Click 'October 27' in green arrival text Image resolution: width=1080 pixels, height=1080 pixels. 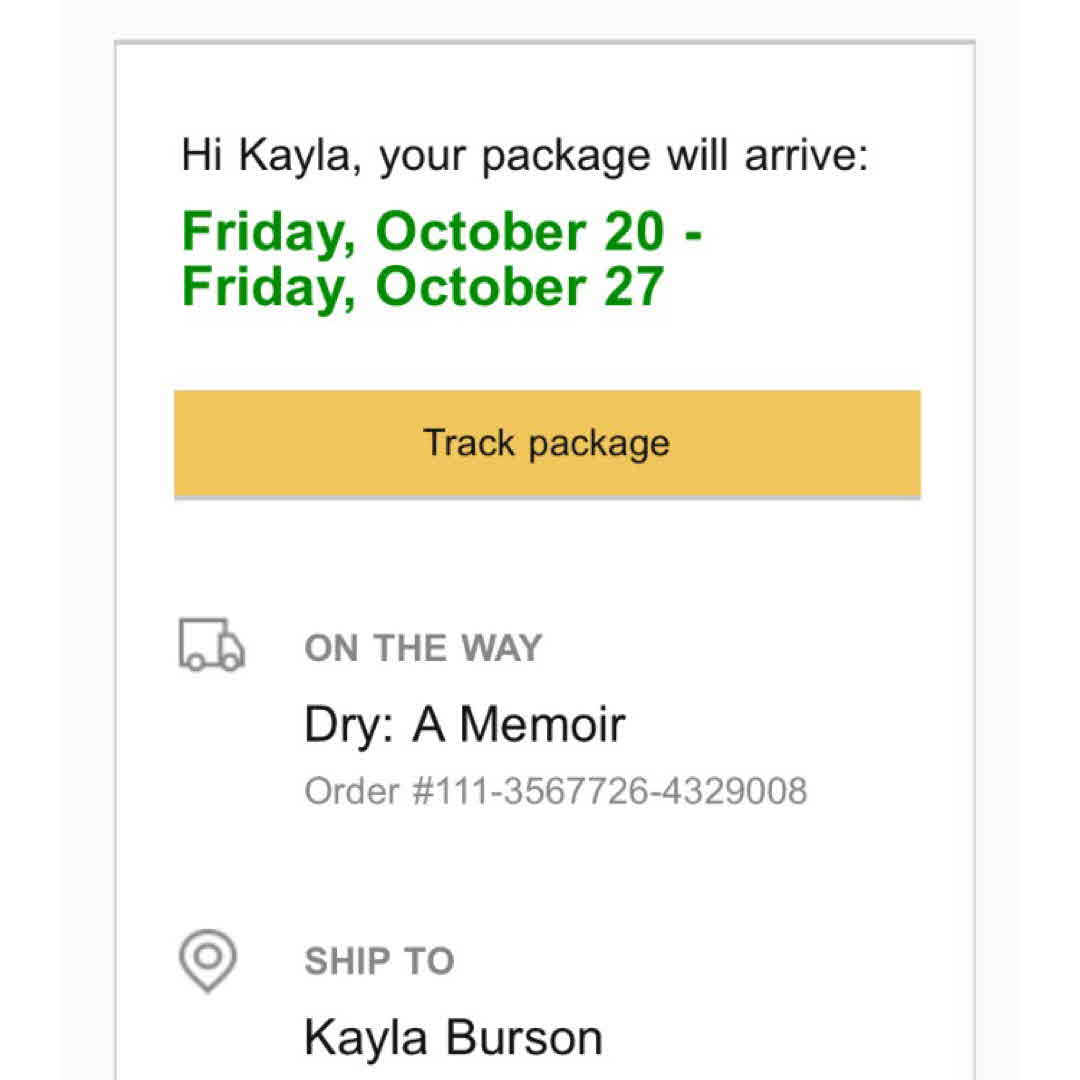(x=519, y=287)
